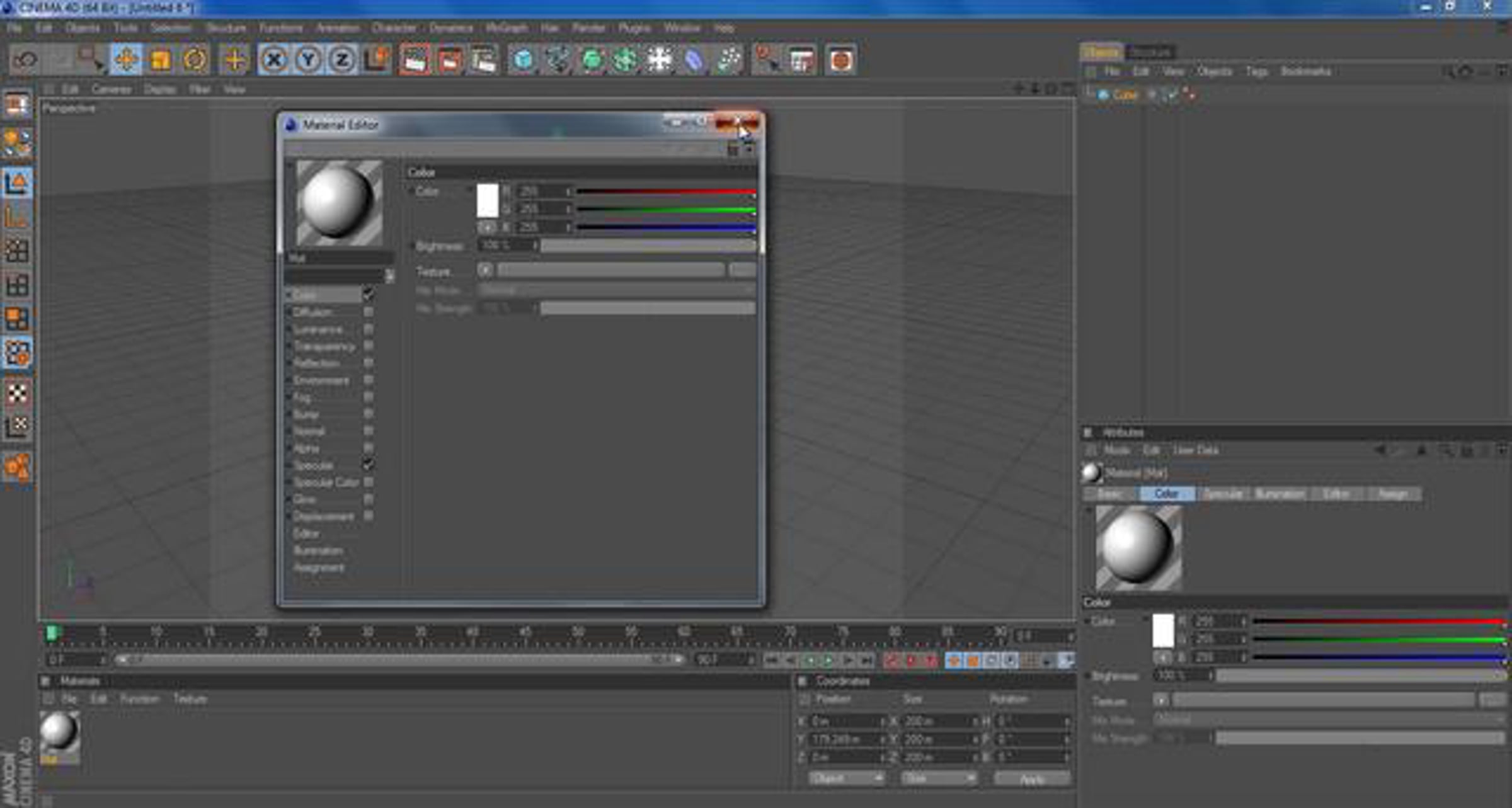Add a Cube primitive object icon
This screenshot has width=1512, height=808.
[522, 60]
